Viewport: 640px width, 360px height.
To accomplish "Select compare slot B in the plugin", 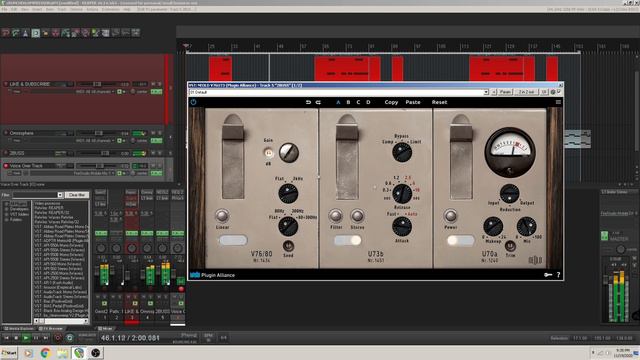I will [348, 102].
